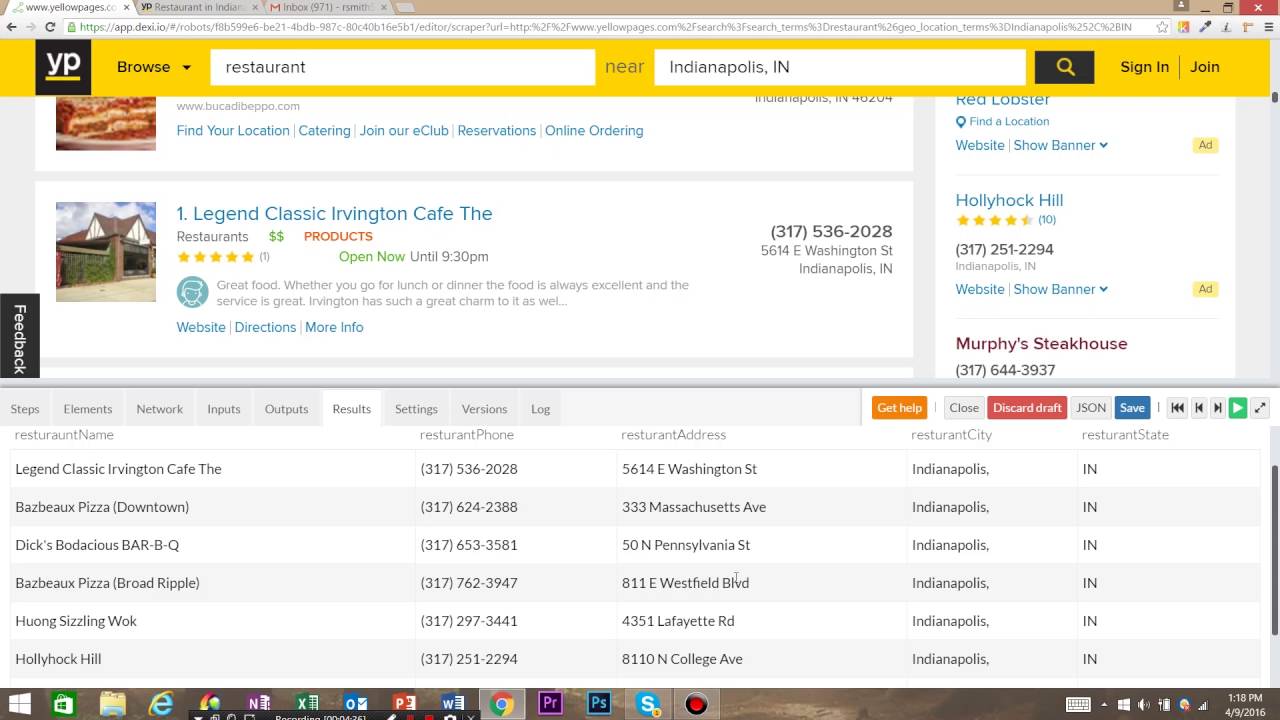This screenshot has width=1280, height=720.
Task: Switch to the Settings tab
Action: pos(416,408)
